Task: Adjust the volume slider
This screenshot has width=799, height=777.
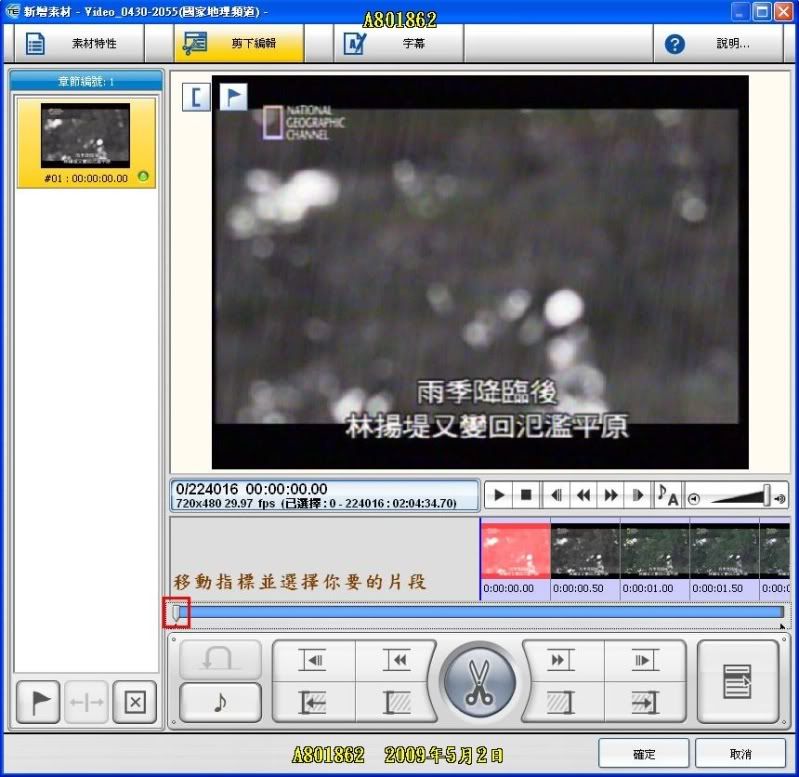Action: (x=766, y=495)
